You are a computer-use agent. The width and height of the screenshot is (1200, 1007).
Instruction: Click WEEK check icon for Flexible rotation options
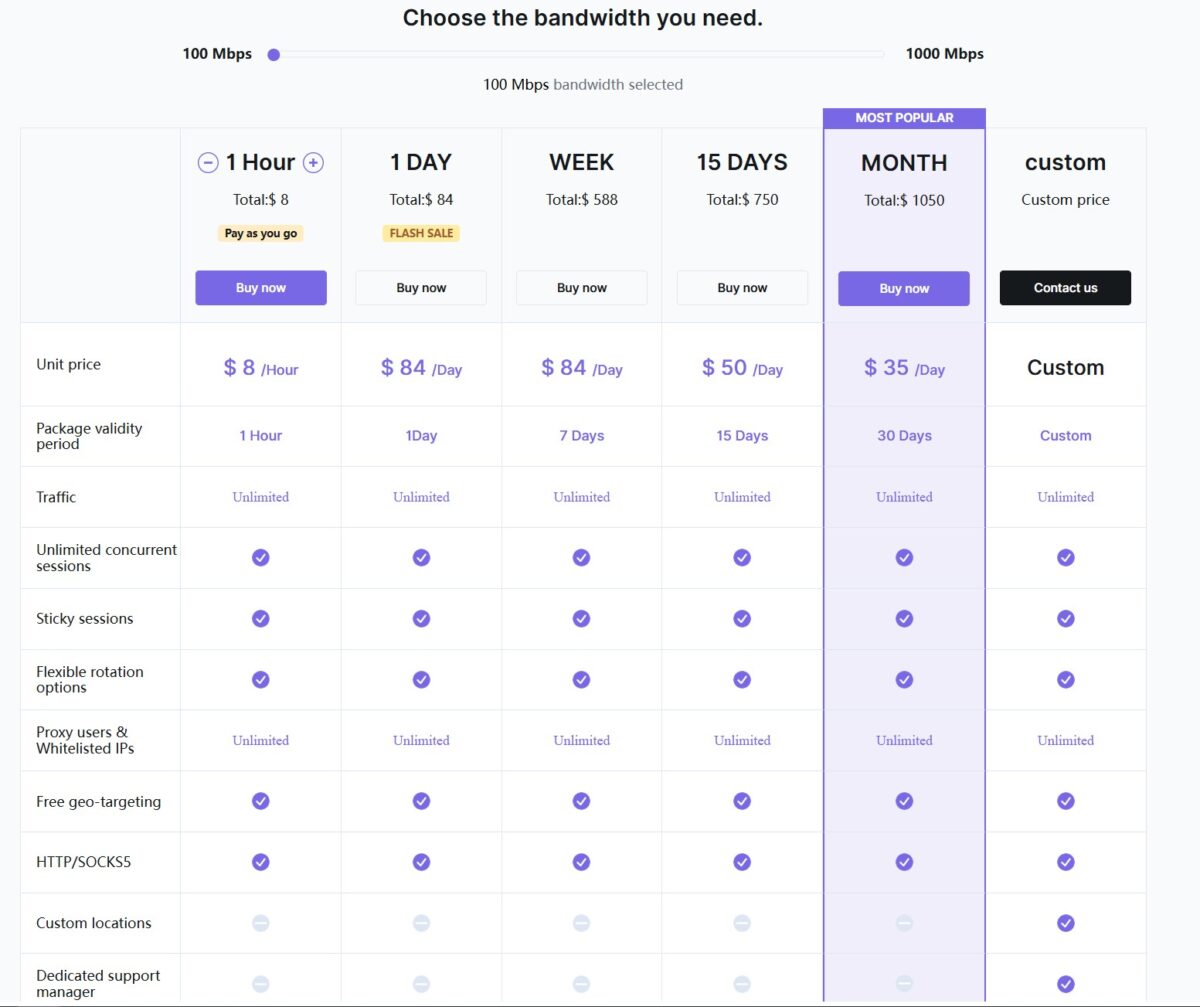581,679
